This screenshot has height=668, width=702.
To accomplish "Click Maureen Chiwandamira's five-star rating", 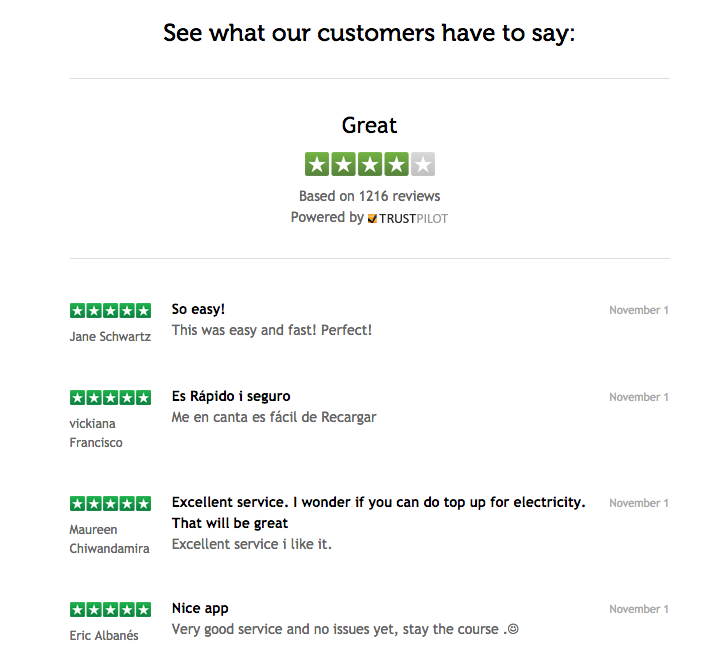I will click(110, 503).
